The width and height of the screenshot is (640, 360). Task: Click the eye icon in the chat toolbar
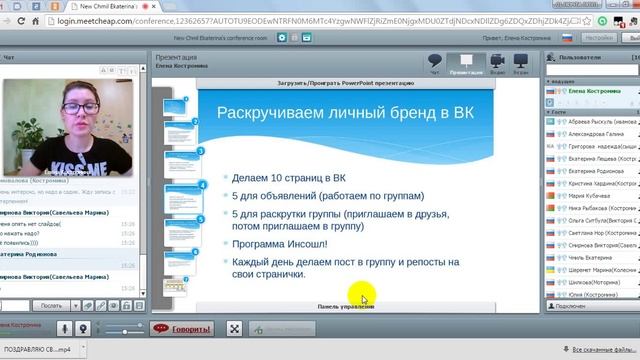(x=113, y=305)
